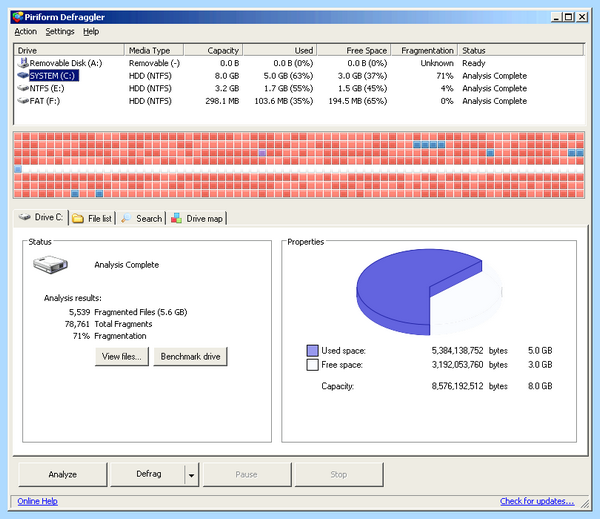The image size is (600, 519).
Task: Click the 5,539 Fragmented Files (5.6 GB) text
Action: pos(128,312)
